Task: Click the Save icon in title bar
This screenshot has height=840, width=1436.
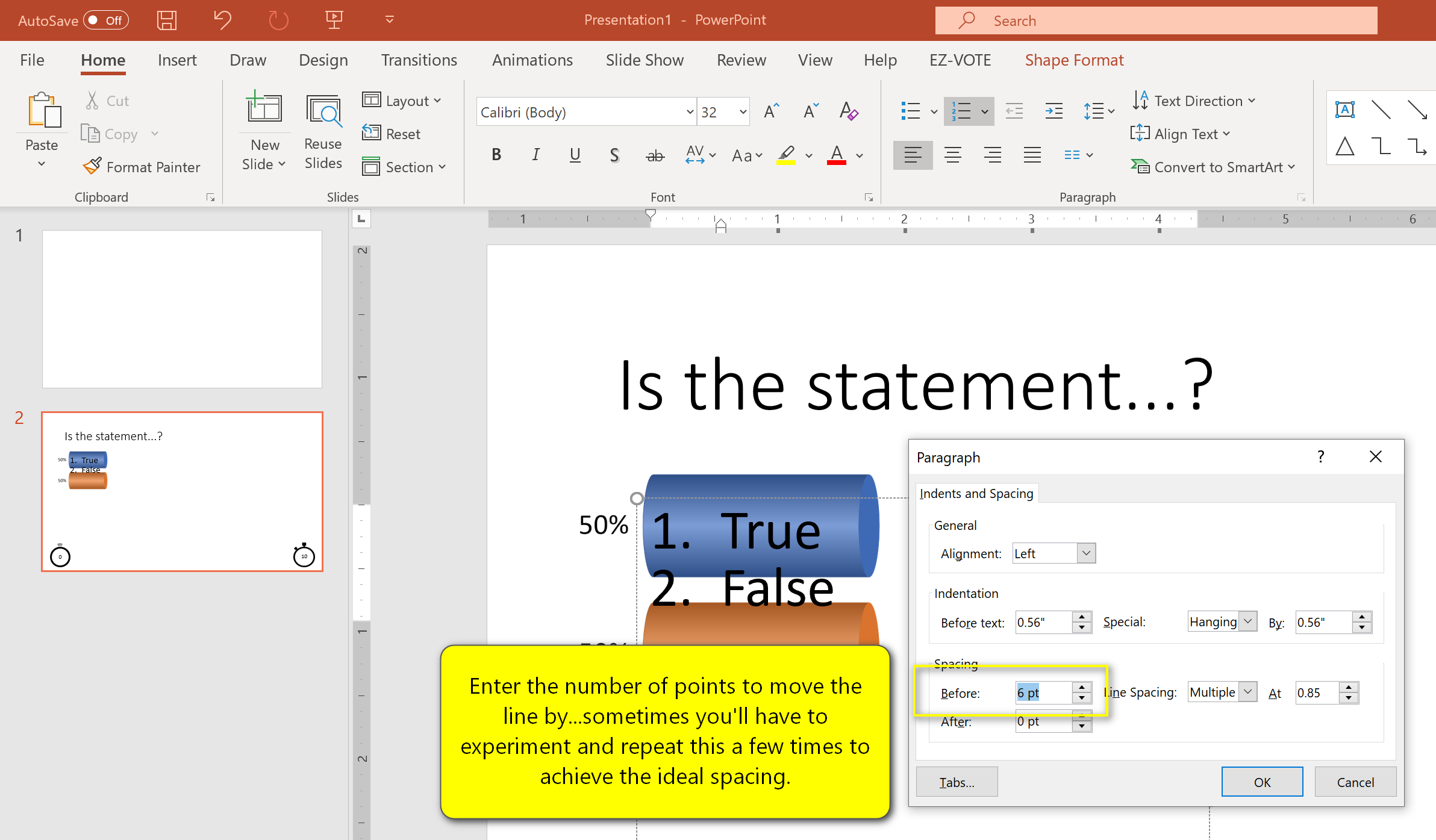Action: pos(167,20)
